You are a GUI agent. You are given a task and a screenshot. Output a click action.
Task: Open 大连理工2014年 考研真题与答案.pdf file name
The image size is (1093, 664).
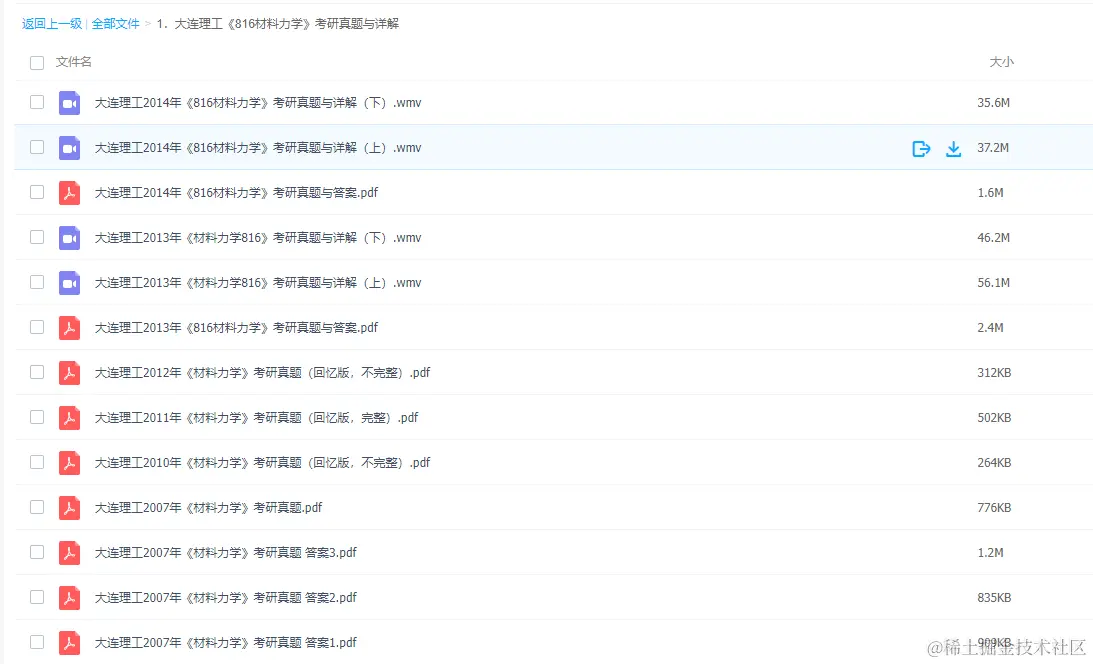[x=236, y=192]
